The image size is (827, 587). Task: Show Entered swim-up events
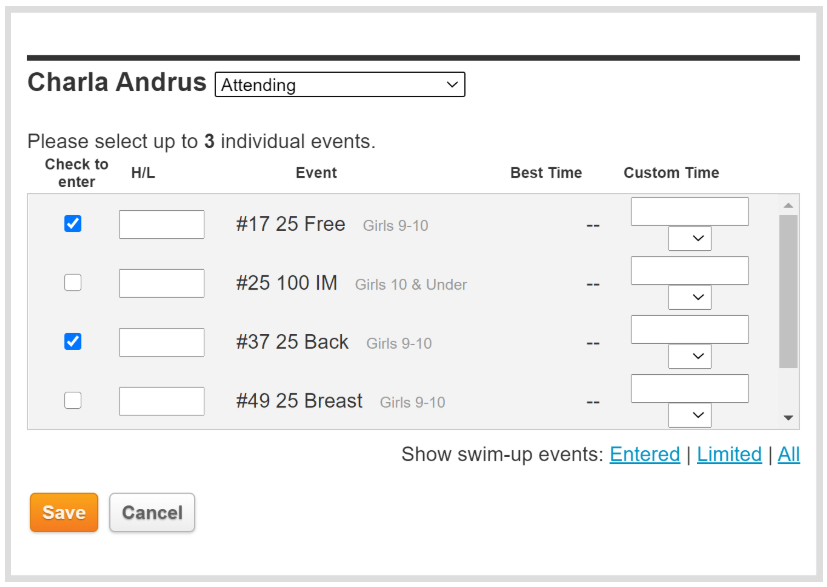tap(645, 455)
